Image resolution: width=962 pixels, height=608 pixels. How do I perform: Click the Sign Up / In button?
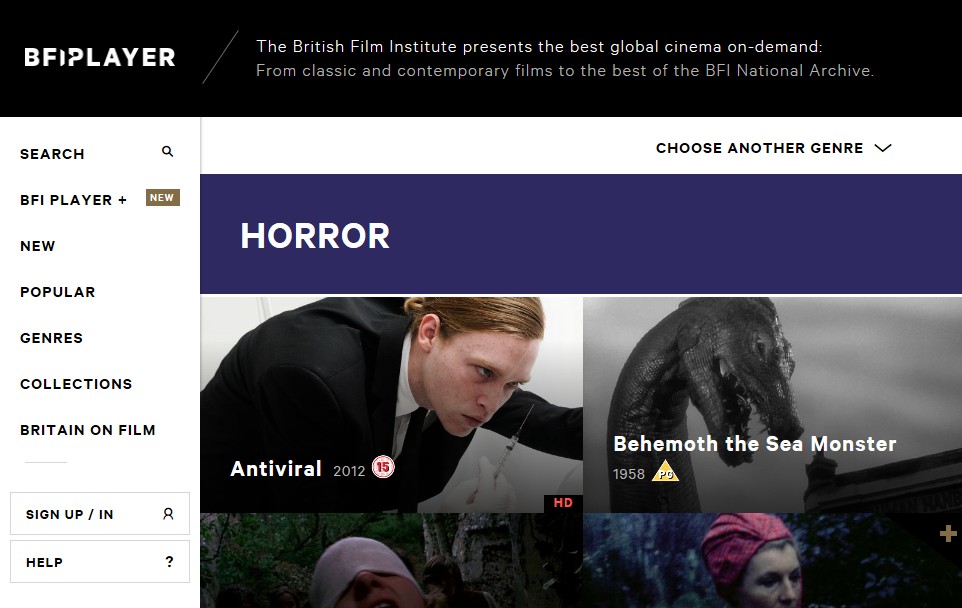click(100, 514)
